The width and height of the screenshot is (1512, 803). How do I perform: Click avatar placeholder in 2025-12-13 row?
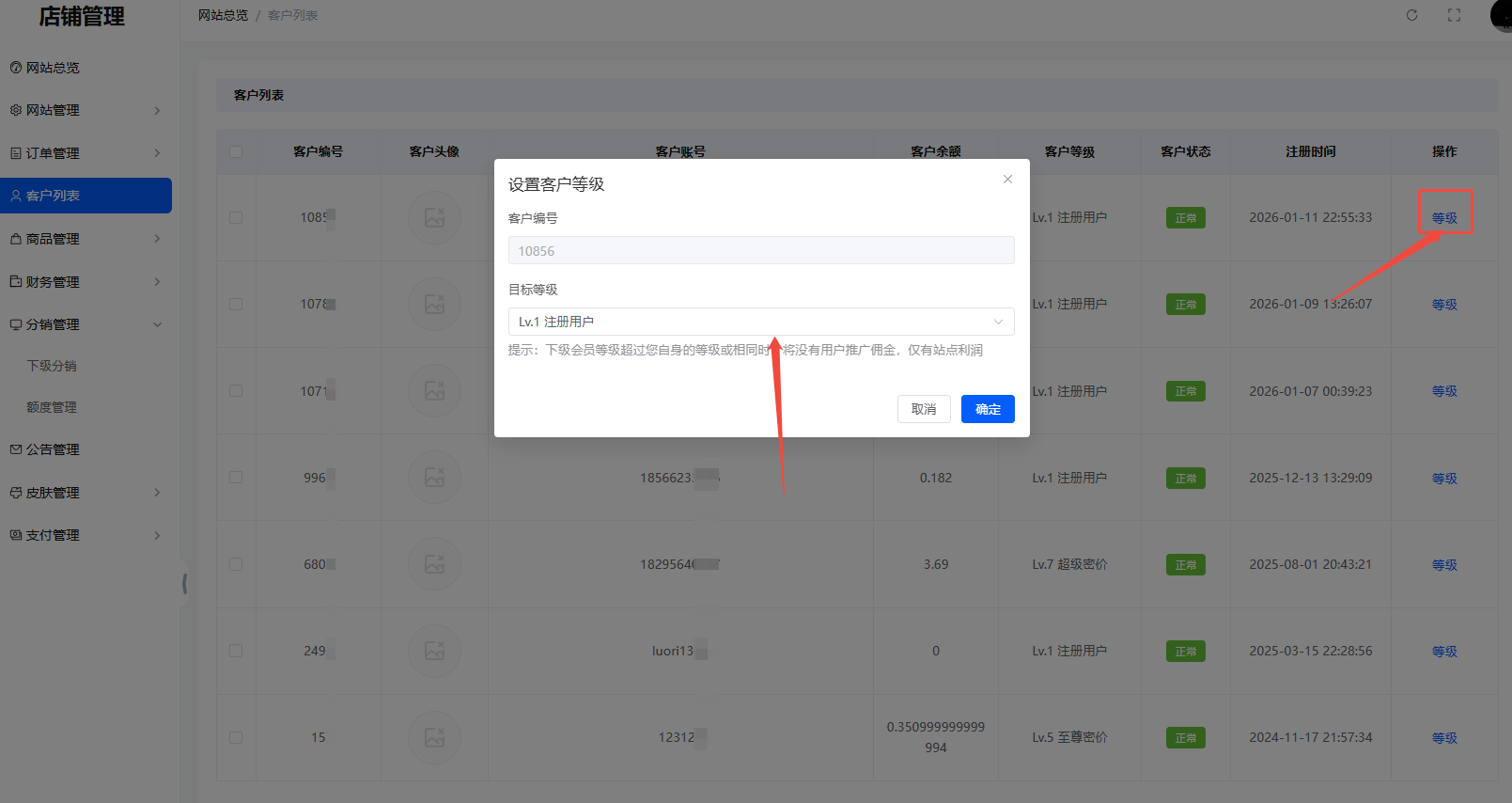[434, 478]
